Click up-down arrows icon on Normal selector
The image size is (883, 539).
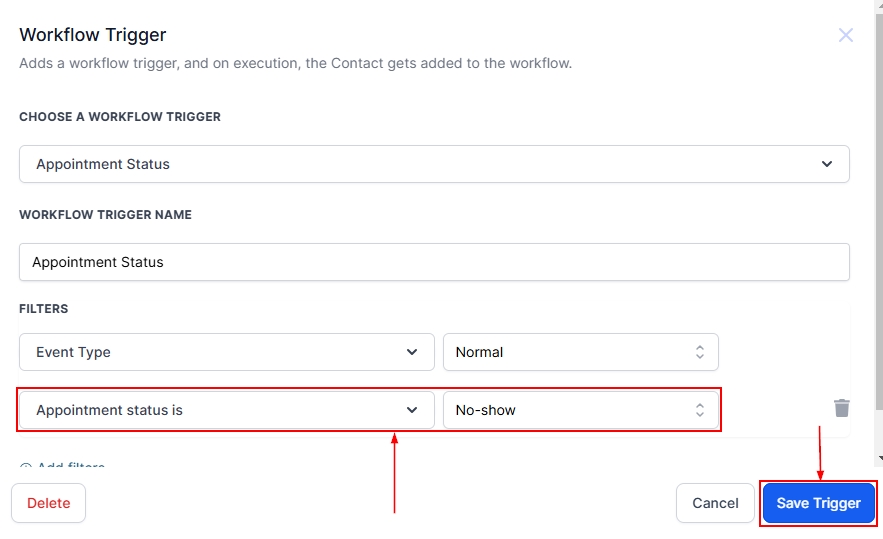[699, 352]
